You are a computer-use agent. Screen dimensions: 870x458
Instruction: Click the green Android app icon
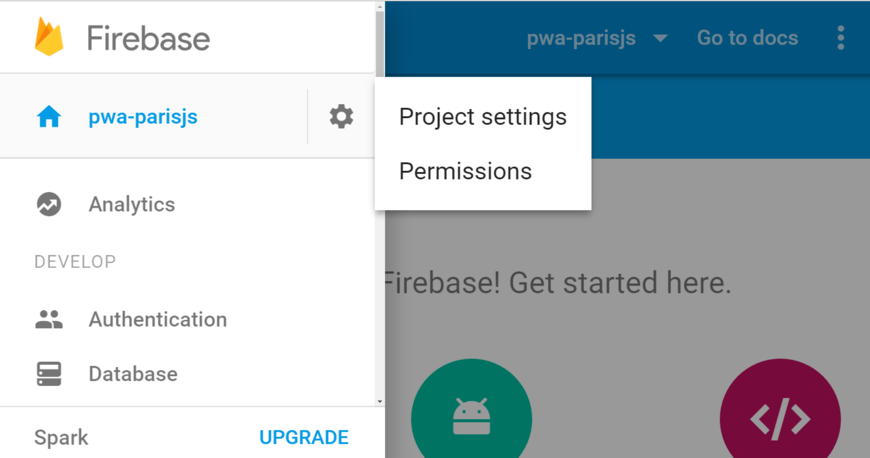click(x=471, y=416)
